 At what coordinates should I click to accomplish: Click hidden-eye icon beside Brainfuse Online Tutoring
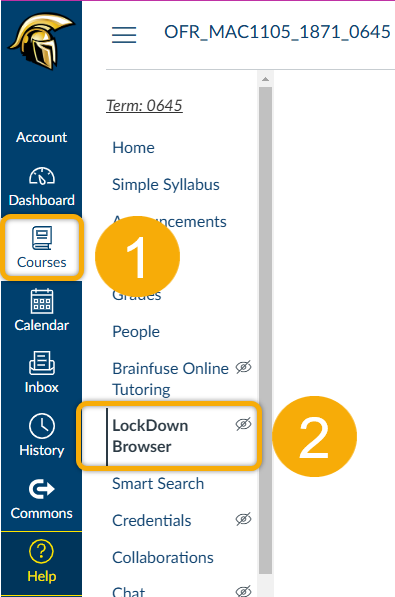pyautogui.click(x=243, y=367)
